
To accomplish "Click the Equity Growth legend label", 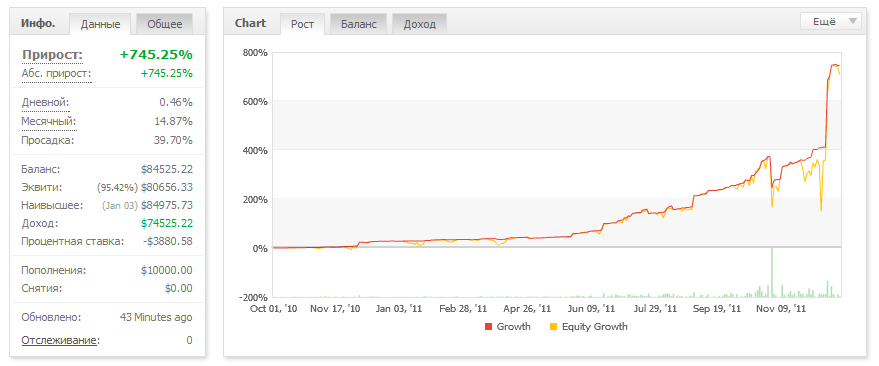I will point(595,327).
